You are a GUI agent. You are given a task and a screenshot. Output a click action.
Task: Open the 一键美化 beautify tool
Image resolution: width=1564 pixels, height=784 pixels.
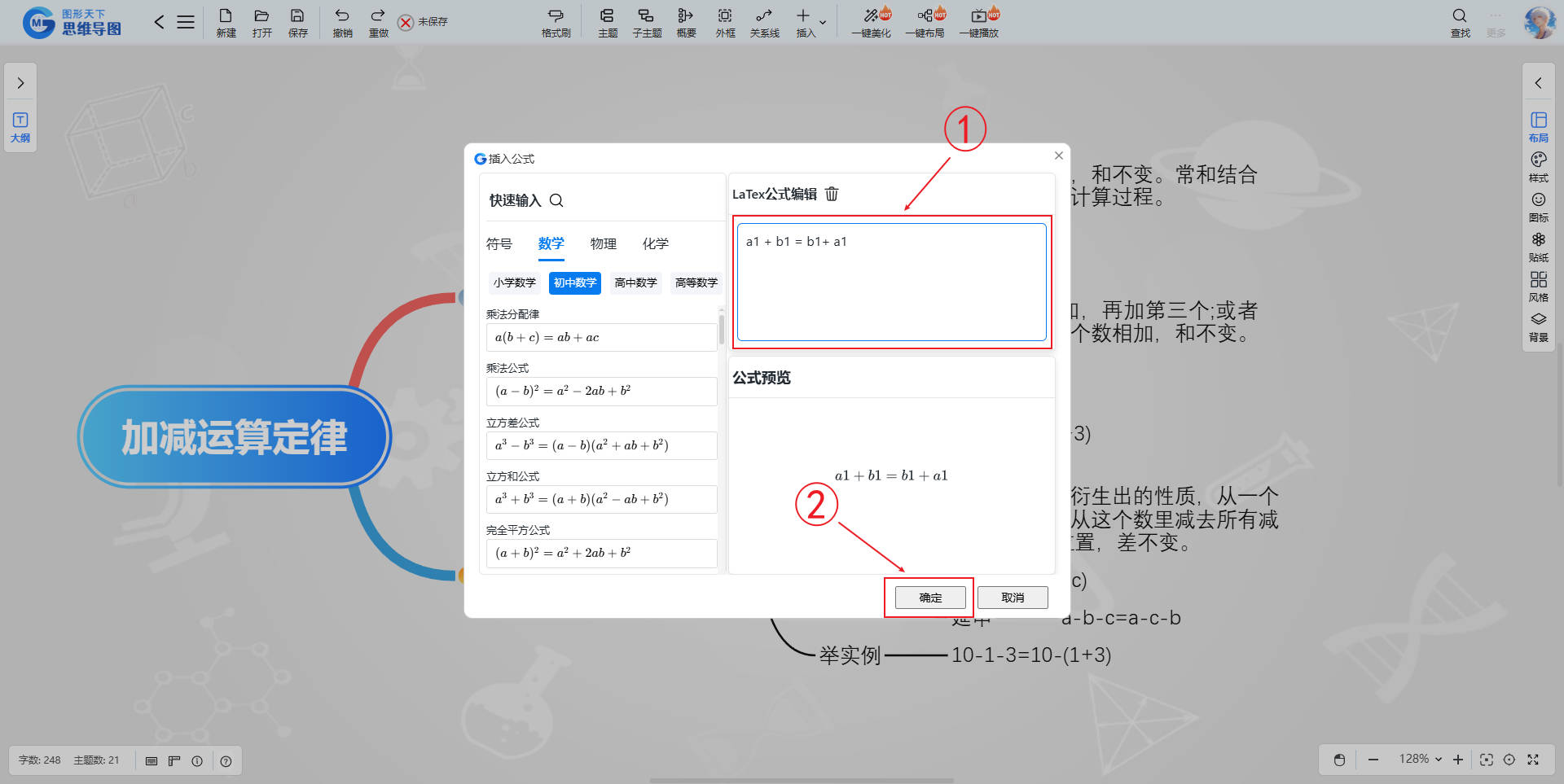[x=871, y=22]
